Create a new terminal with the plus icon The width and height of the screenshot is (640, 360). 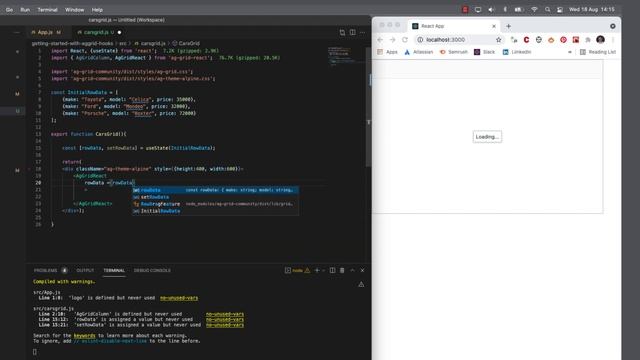[x=317, y=270]
